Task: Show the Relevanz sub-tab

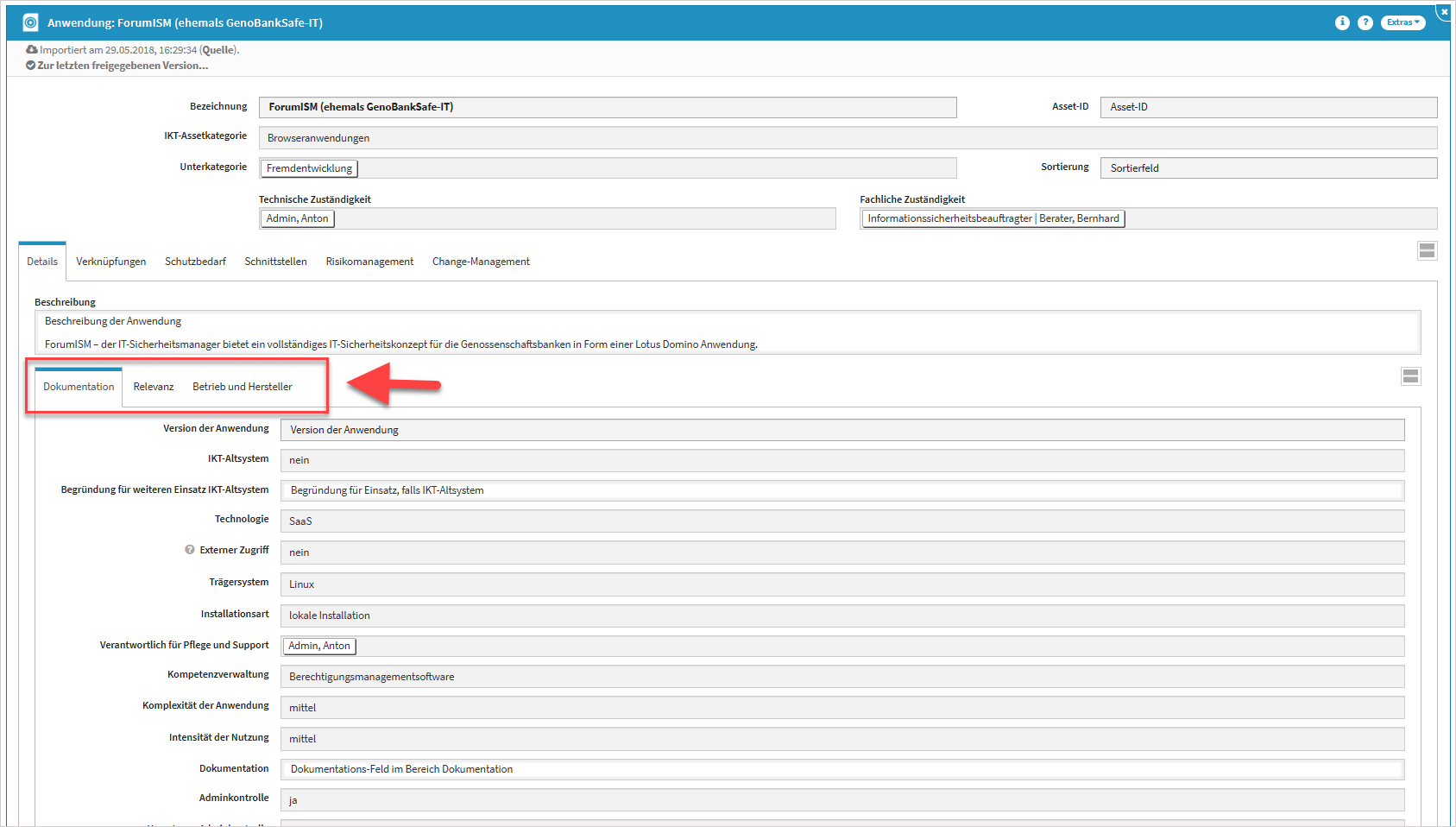Action: pyautogui.click(x=154, y=387)
